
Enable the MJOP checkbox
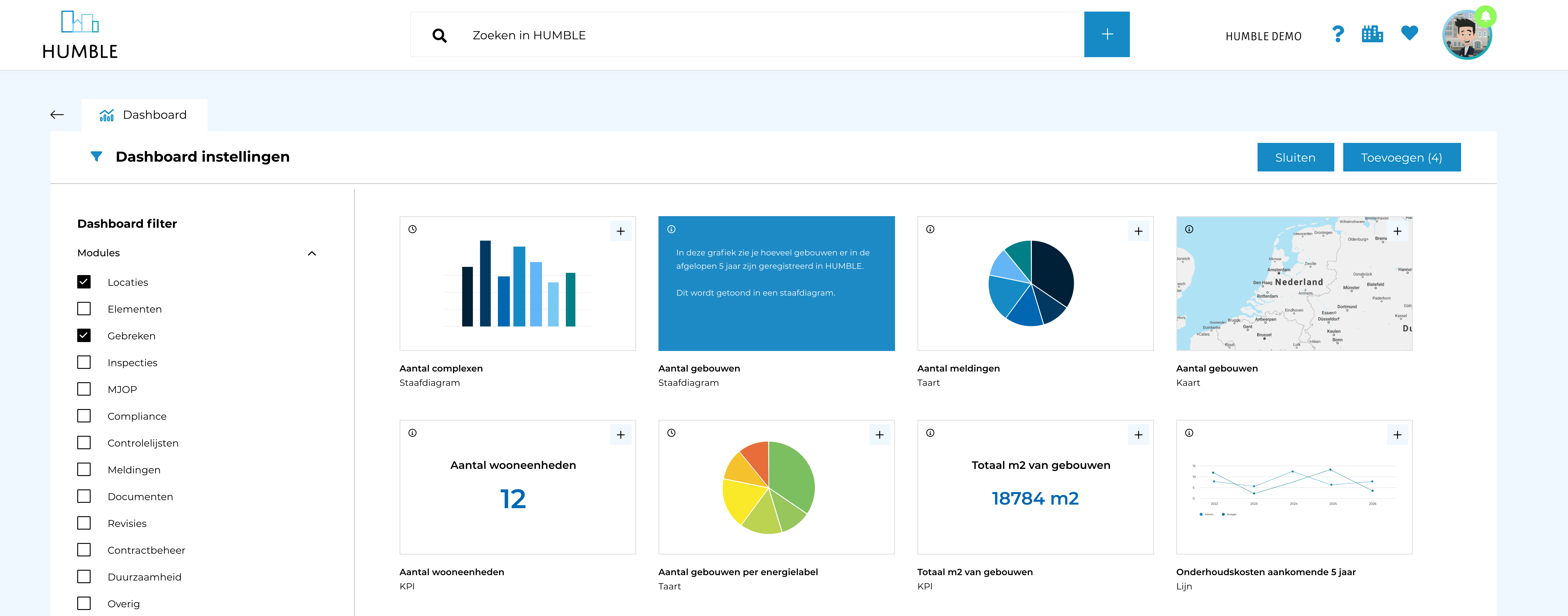tap(84, 389)
